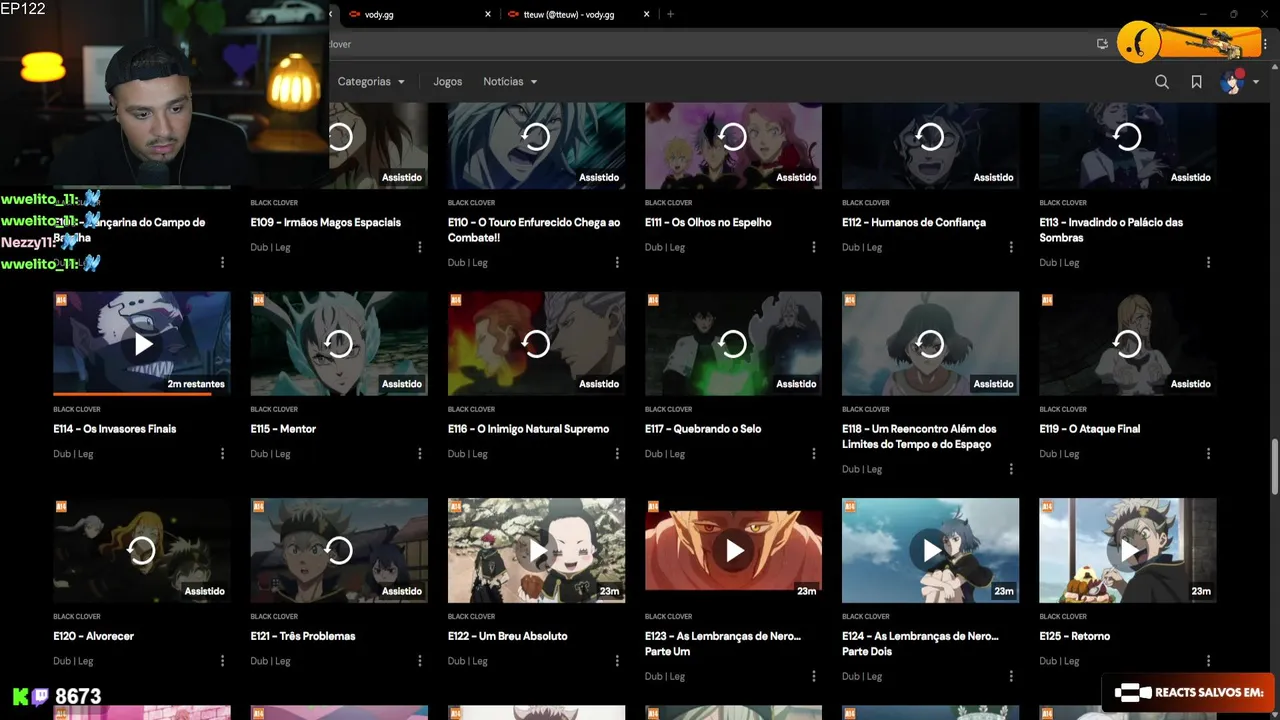The width and height of the screenshot is (1280, 720).
Task: Replay E113 Invadindo o Palácio thumbnail
Action: point(1127,137)
